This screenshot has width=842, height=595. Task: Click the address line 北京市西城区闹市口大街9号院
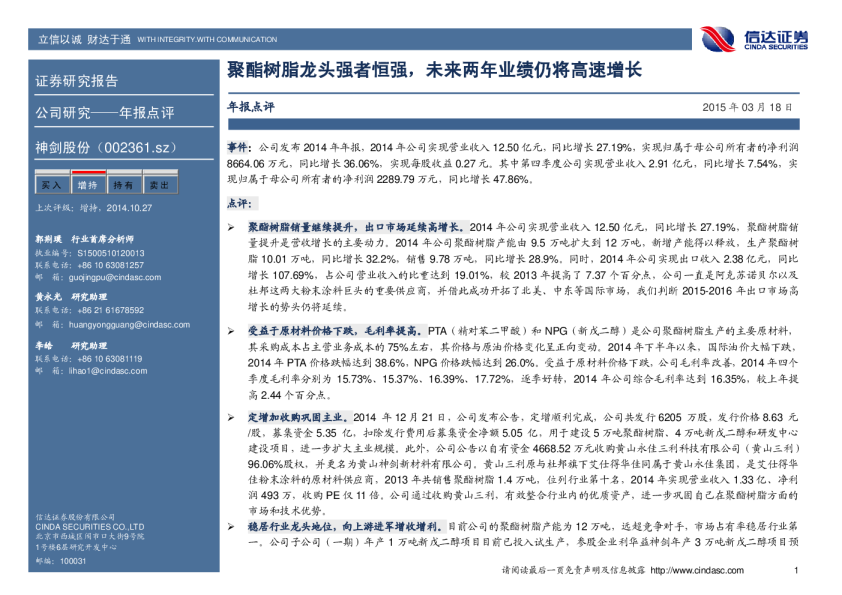90,536
